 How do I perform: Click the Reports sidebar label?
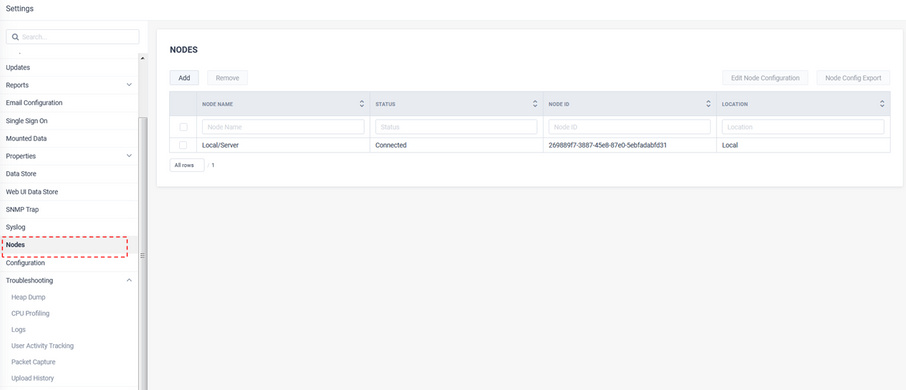click(17, 85)
